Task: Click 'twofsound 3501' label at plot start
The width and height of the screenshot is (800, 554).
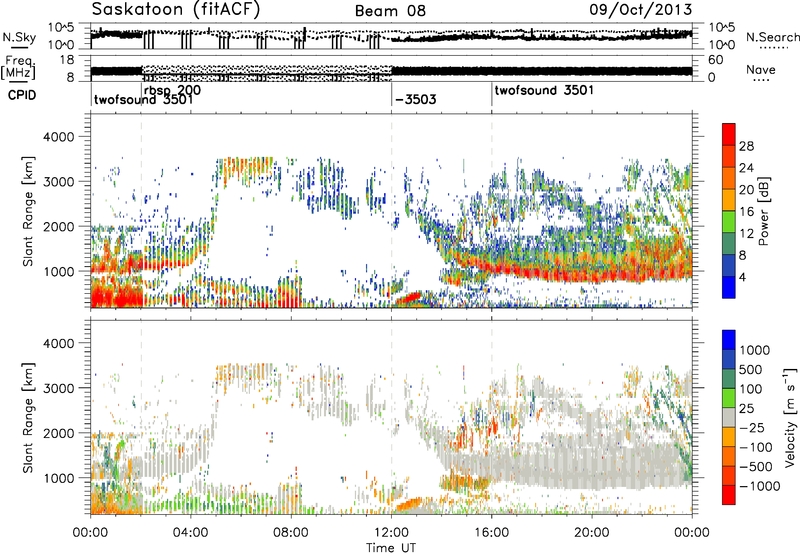Action: (143, 99)
